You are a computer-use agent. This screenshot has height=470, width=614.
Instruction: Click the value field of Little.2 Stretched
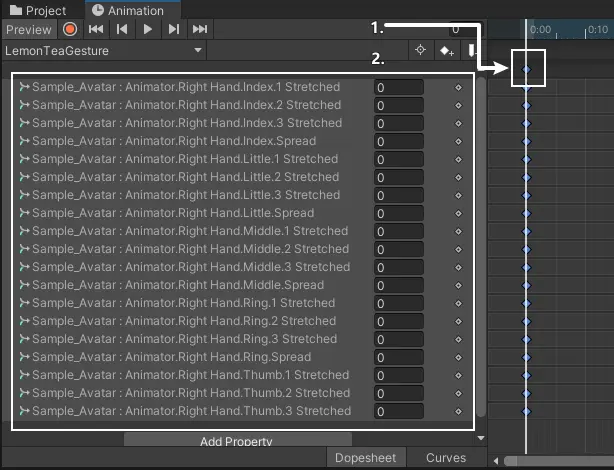point(399,177)
